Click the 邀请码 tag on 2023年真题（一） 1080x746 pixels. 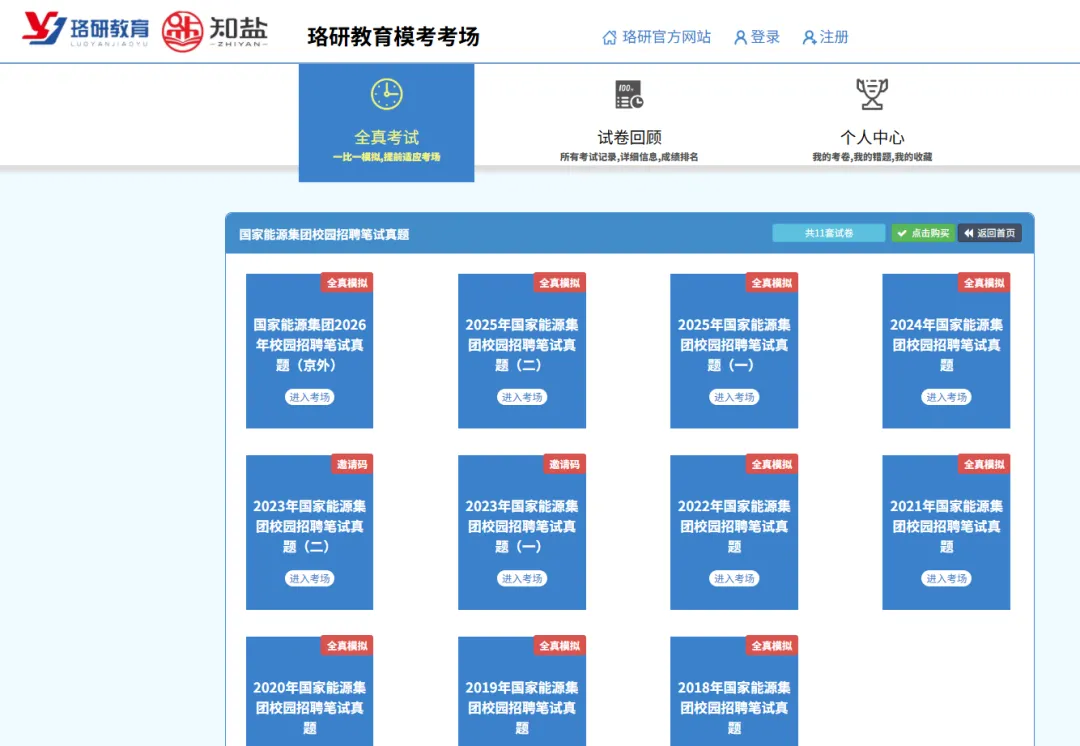point(564,464)
